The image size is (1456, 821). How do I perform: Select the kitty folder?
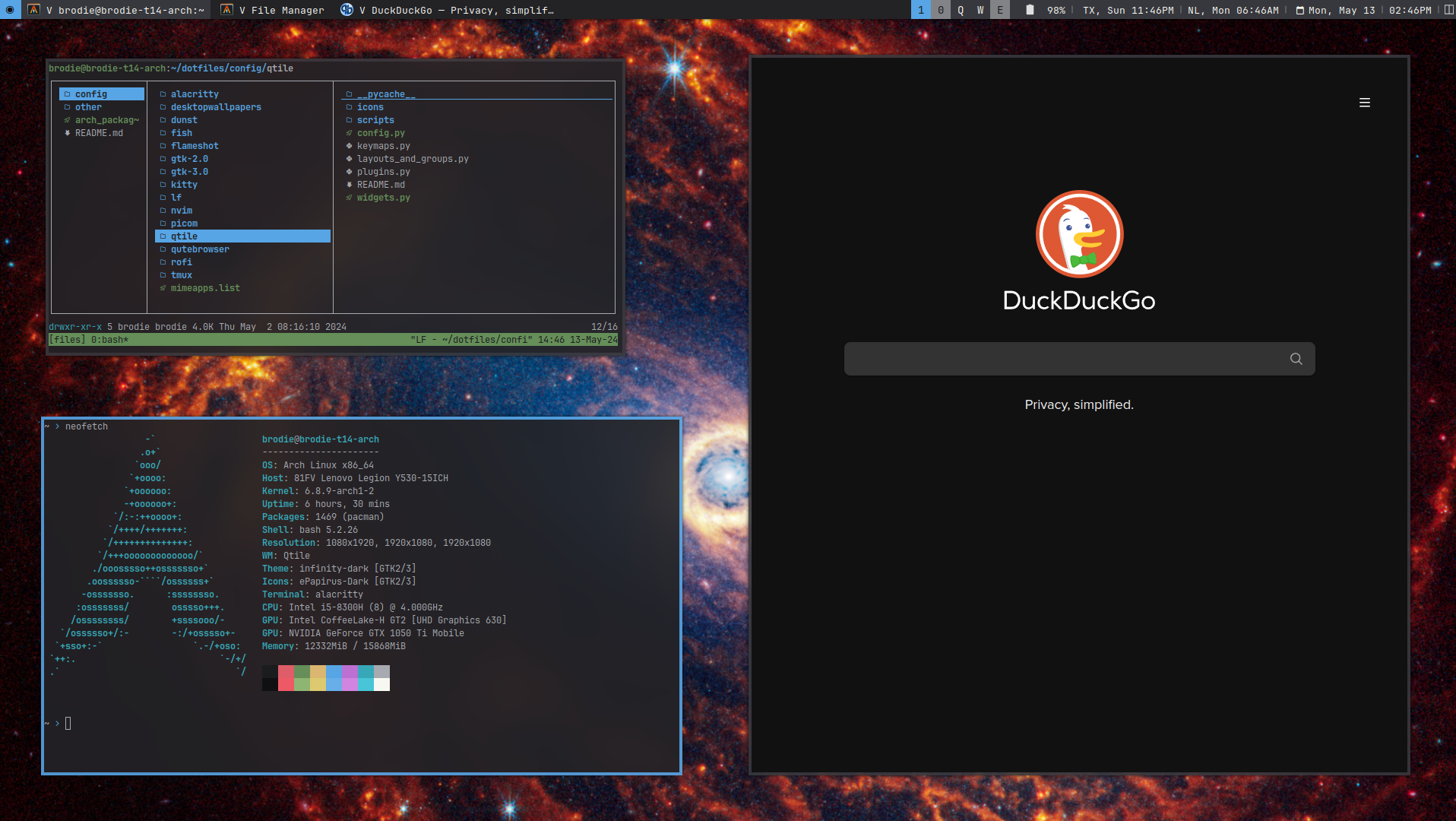point(184,185)
